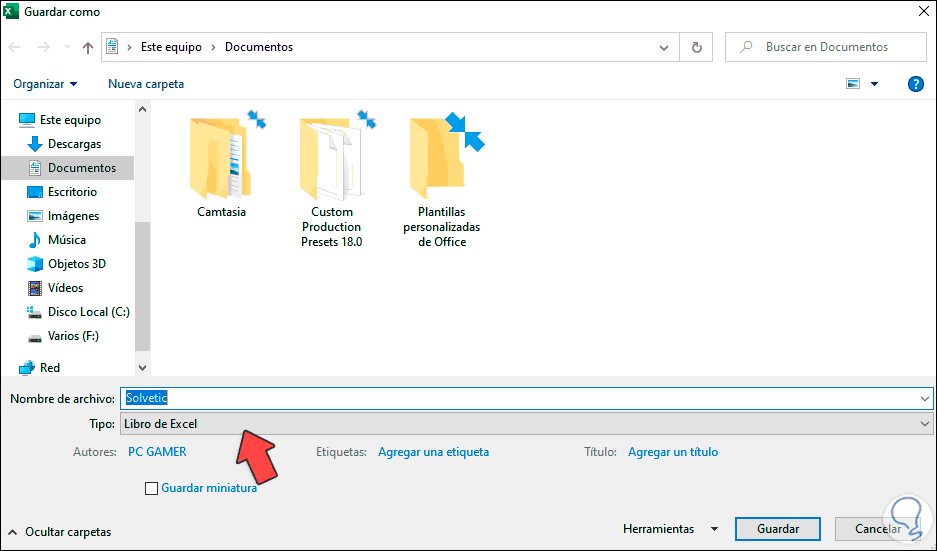The height and width of the screenshot is (551, 937).
Task: Open Descargas in the sidebar
Action: (75, 144)
